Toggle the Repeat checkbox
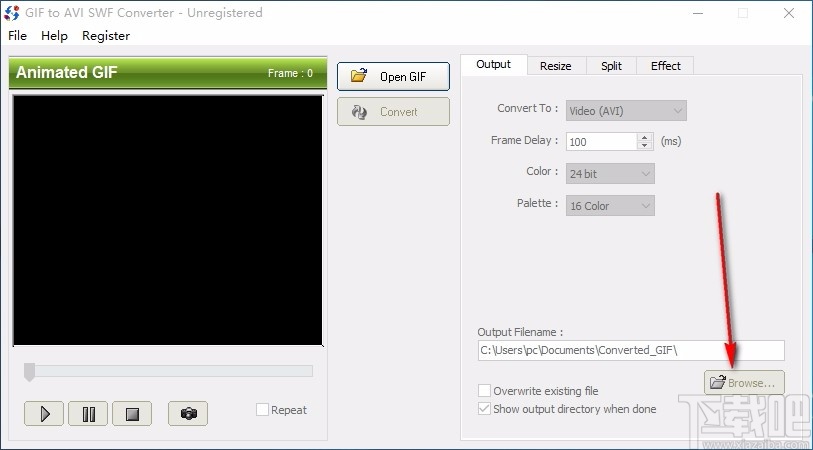 coord(262,410)
